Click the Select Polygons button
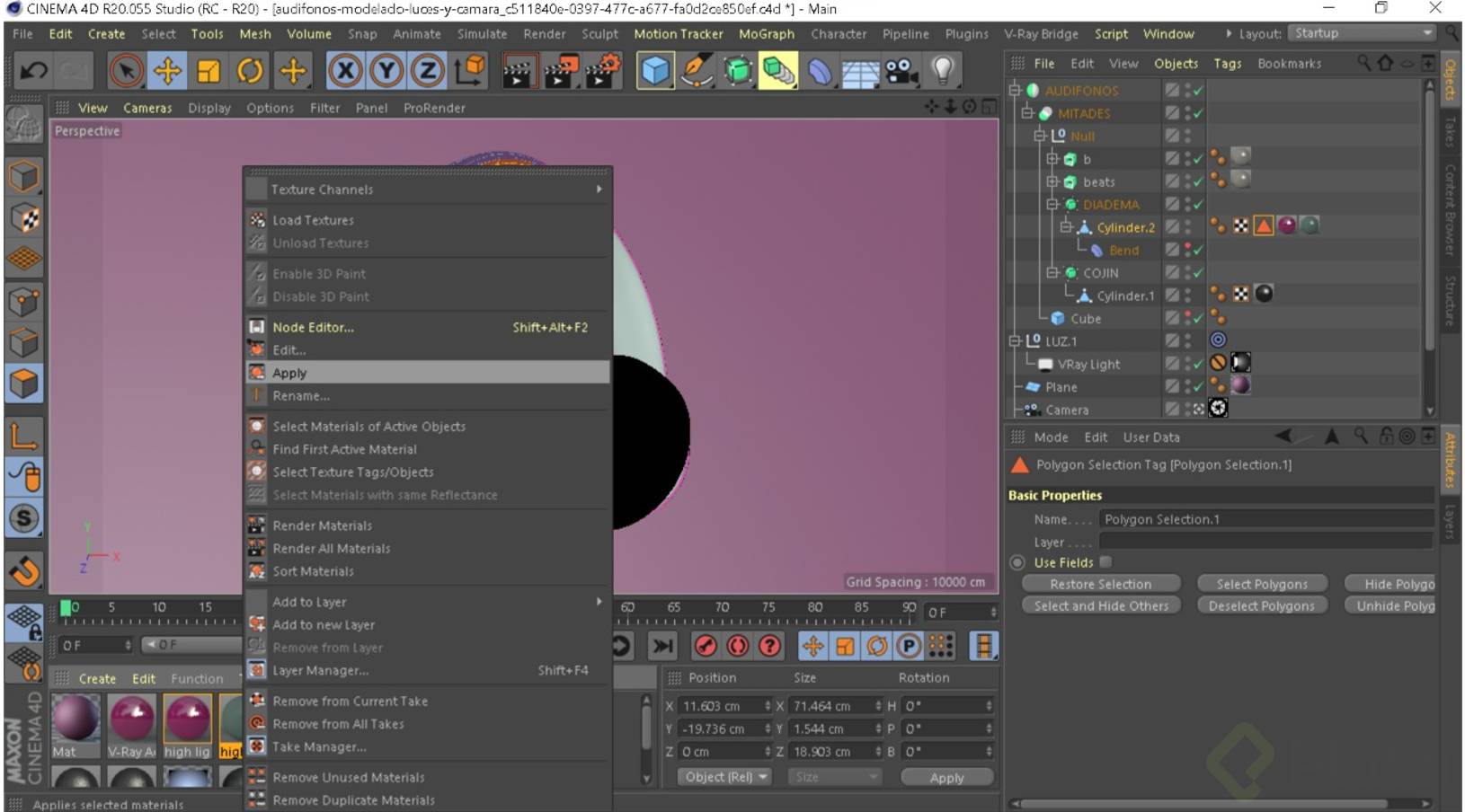This screenshot has width=1465, height=812. 1261,584
